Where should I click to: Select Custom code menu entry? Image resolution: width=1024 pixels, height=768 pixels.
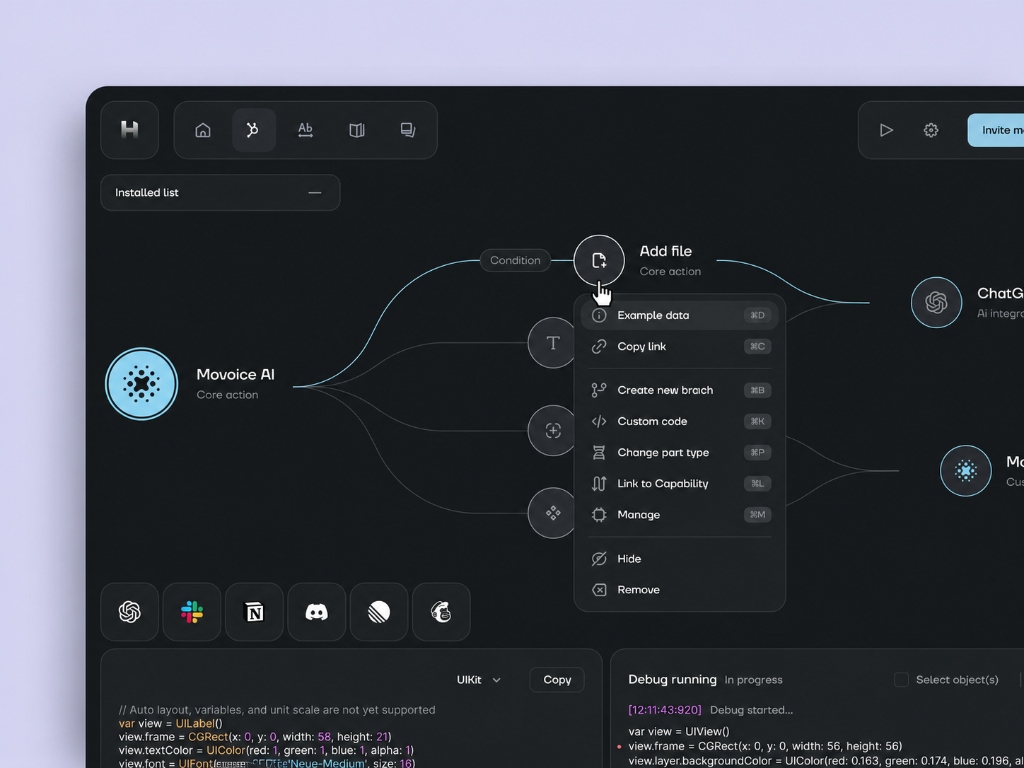tap(680, 421)
